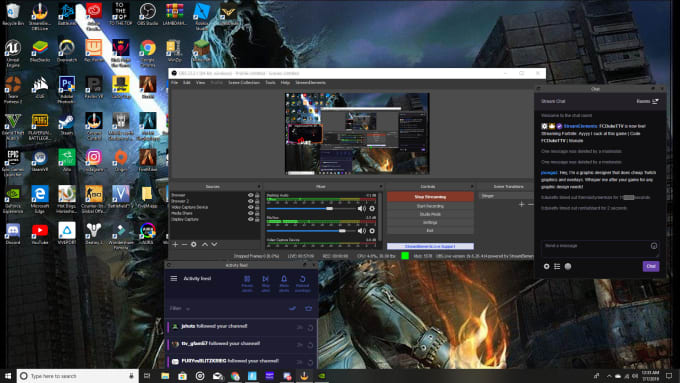Click the Exit button in OBS controls

[x=430, y=231]
